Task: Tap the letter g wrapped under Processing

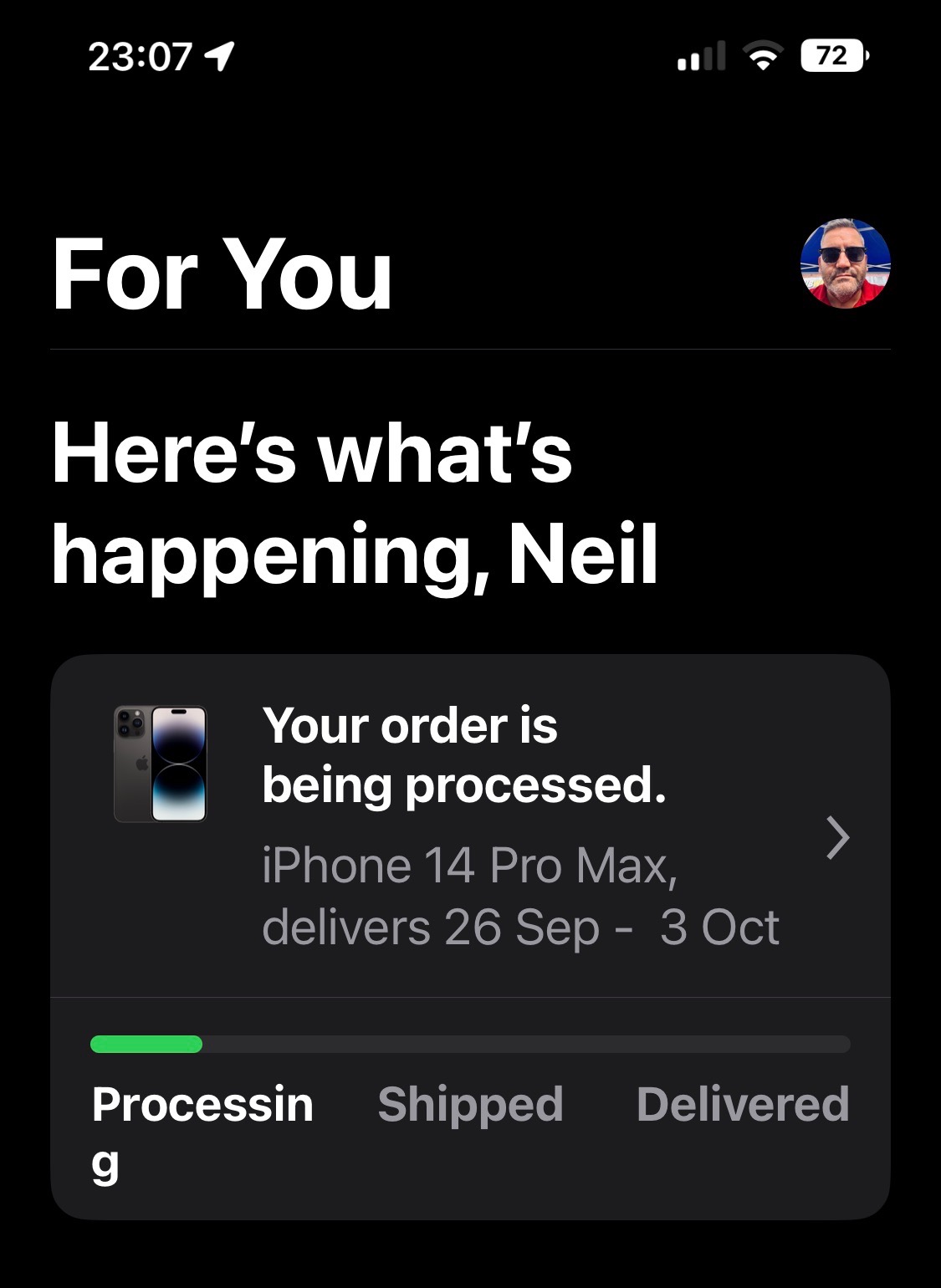Action: click(105, 1165)
